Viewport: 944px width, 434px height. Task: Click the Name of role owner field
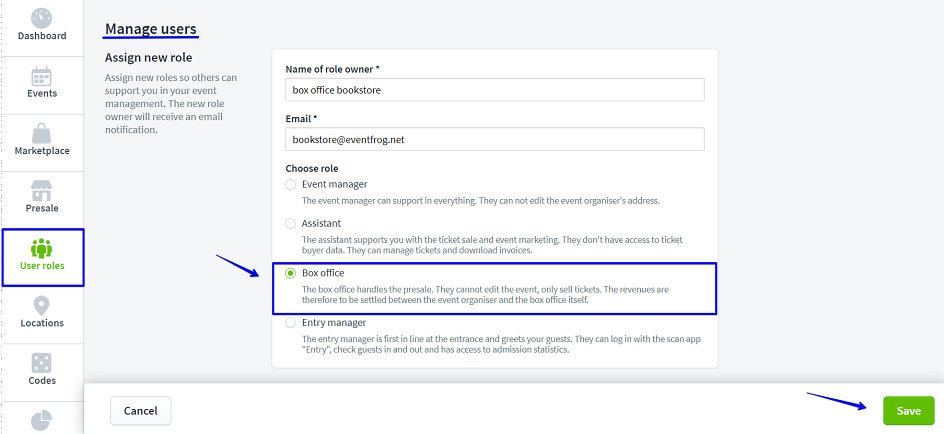click(495, 89)
